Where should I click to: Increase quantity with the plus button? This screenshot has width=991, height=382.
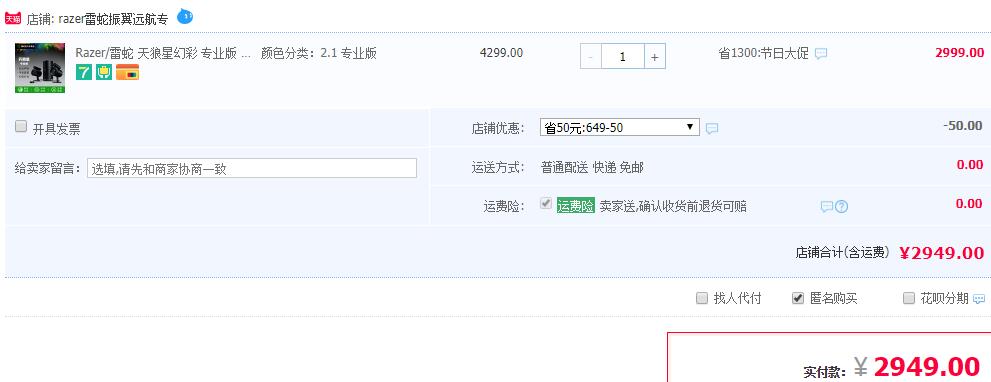click(655, 56)
